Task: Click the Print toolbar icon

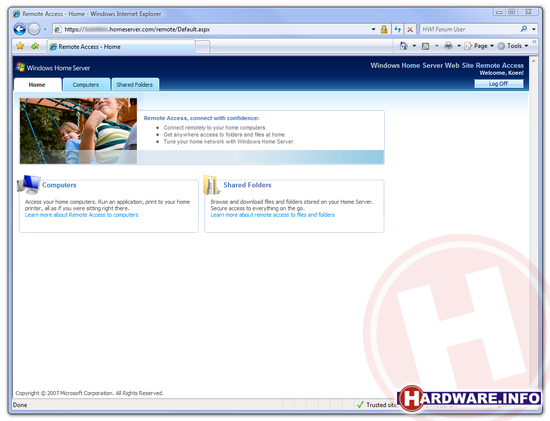Action: (x=448, y=46)
